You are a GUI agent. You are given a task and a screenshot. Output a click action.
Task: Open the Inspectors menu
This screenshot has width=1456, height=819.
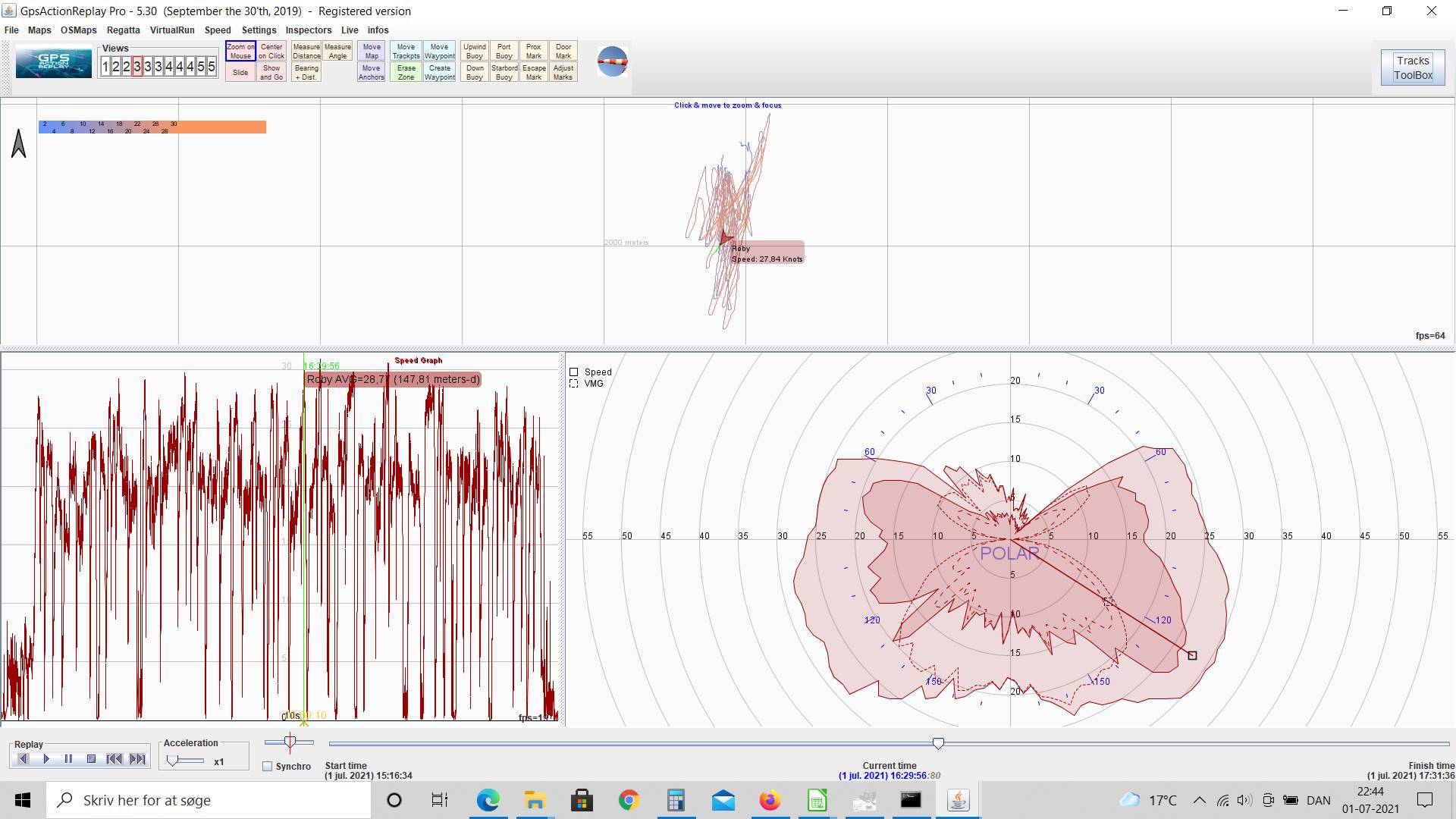coord(308,30)
